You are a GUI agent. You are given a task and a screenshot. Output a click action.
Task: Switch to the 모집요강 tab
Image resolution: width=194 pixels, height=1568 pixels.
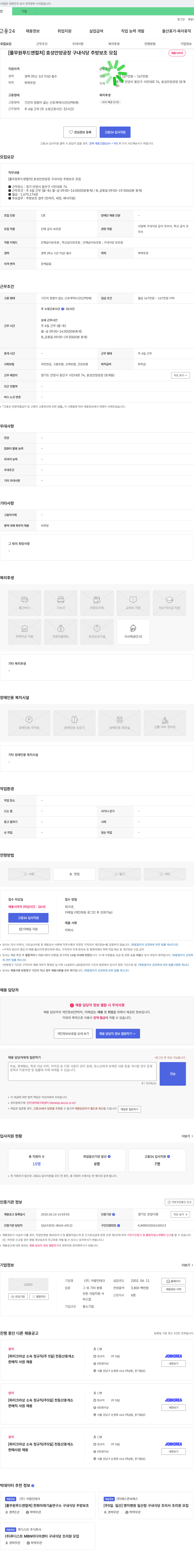6,44
